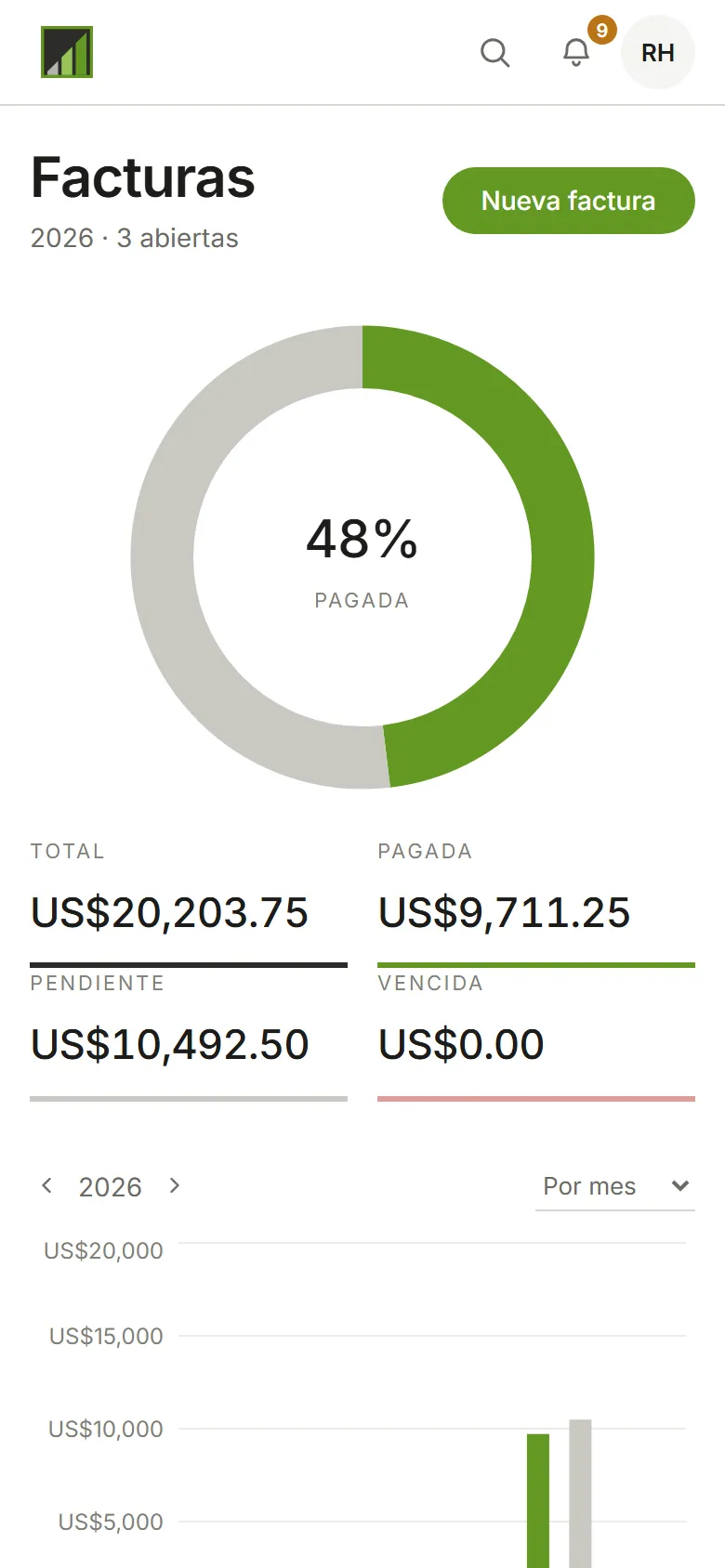Viewport: 725px width, 1568px height.
Task: Open the Por mes grouping dropdown
Action: click(615, 1186)
